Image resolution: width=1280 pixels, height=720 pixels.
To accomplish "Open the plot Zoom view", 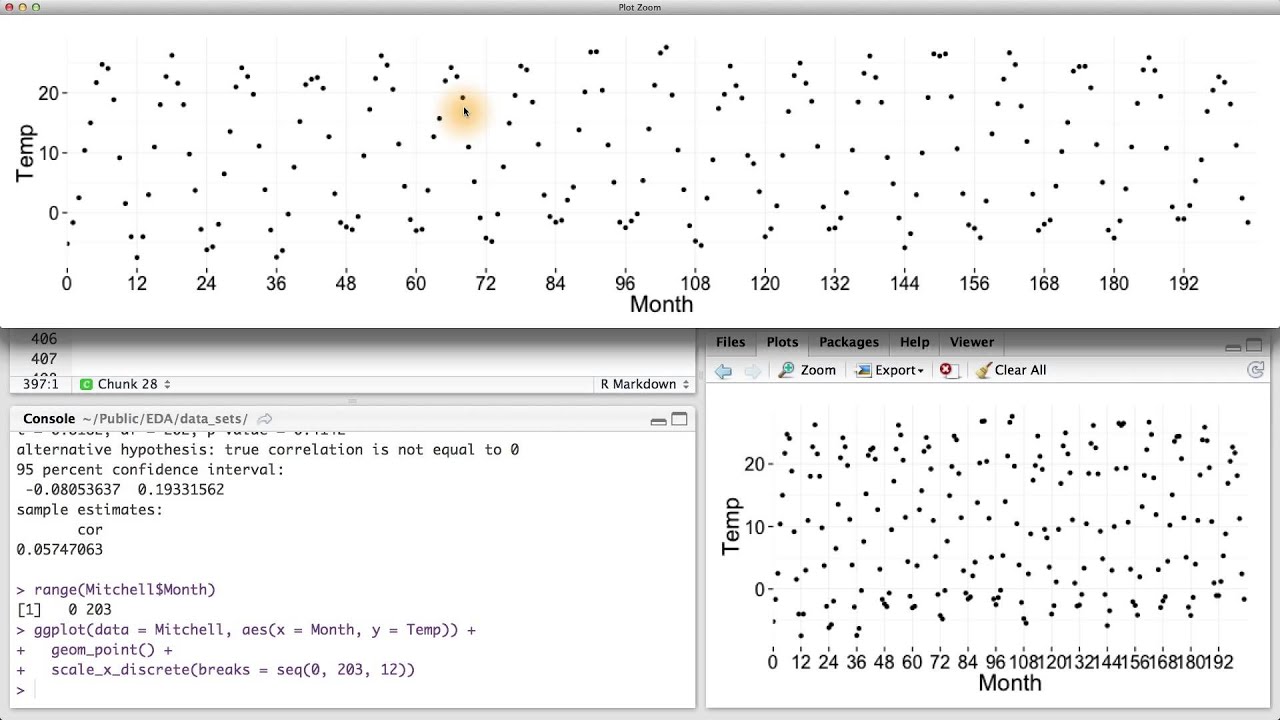I will click(807, 370).
